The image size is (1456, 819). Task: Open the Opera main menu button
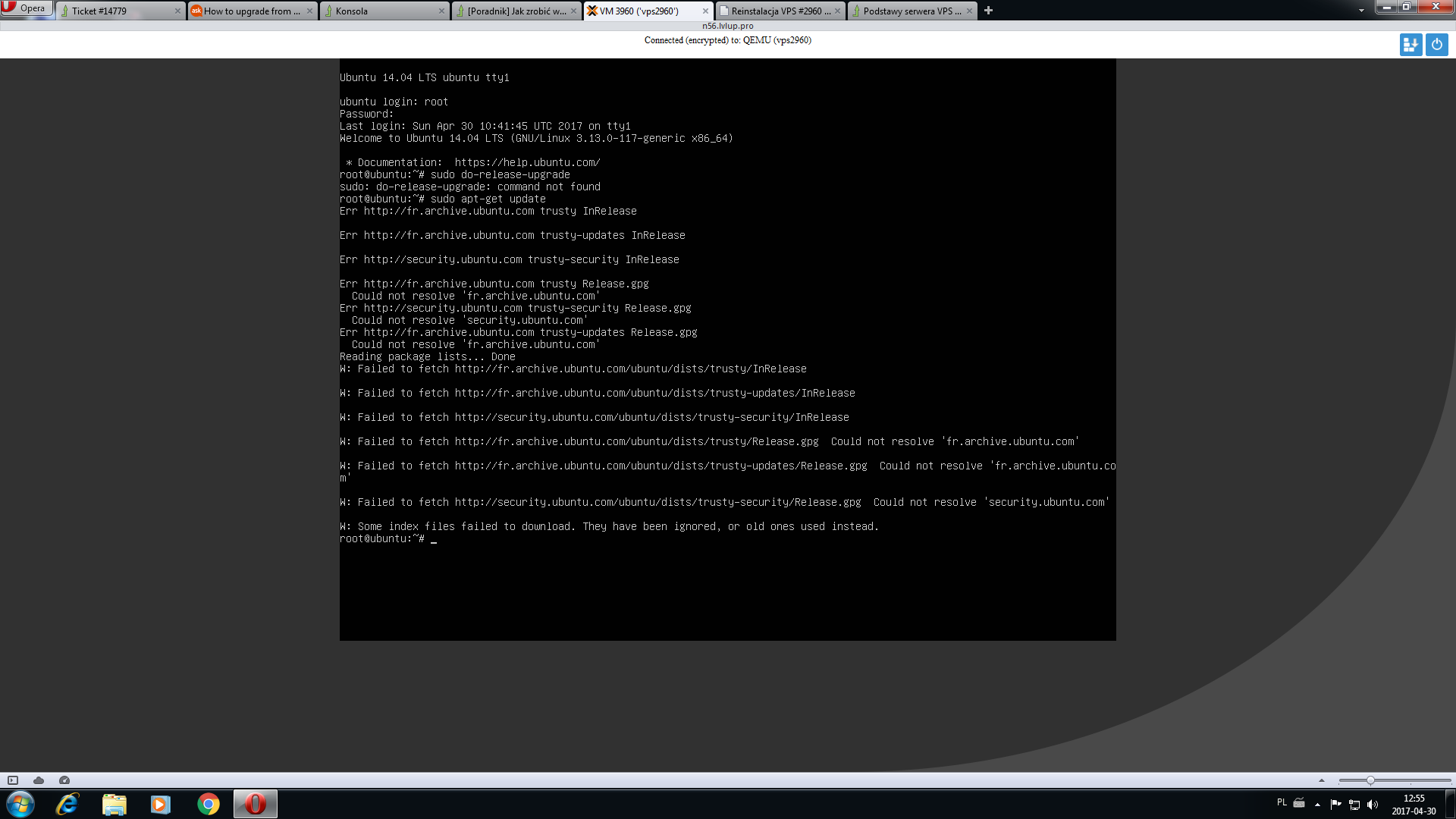pos(27,8)
